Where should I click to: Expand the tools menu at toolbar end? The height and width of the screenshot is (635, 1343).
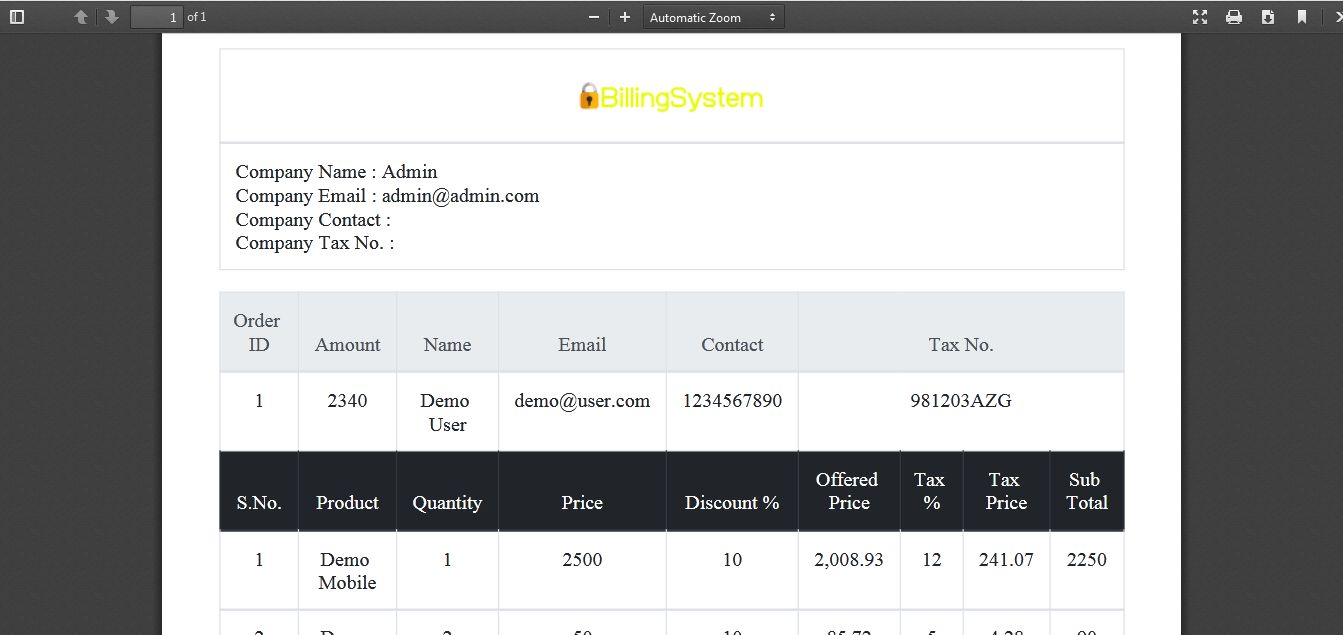tap(1336, 17)
